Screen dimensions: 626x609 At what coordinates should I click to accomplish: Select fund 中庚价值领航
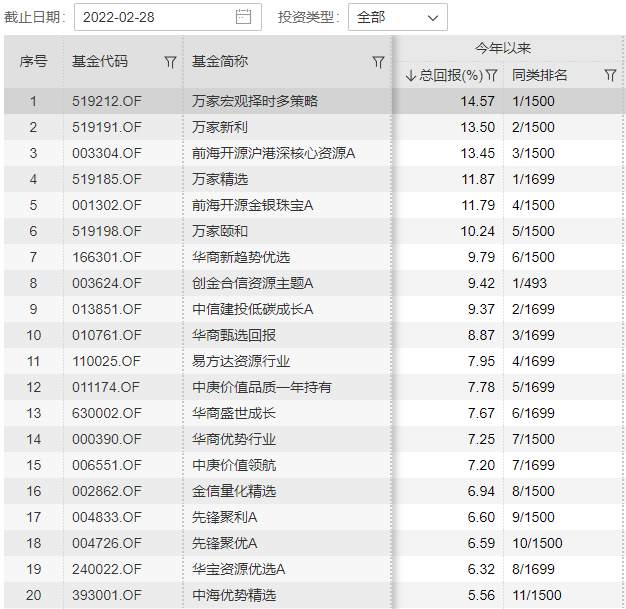click(x=234, y=465)
